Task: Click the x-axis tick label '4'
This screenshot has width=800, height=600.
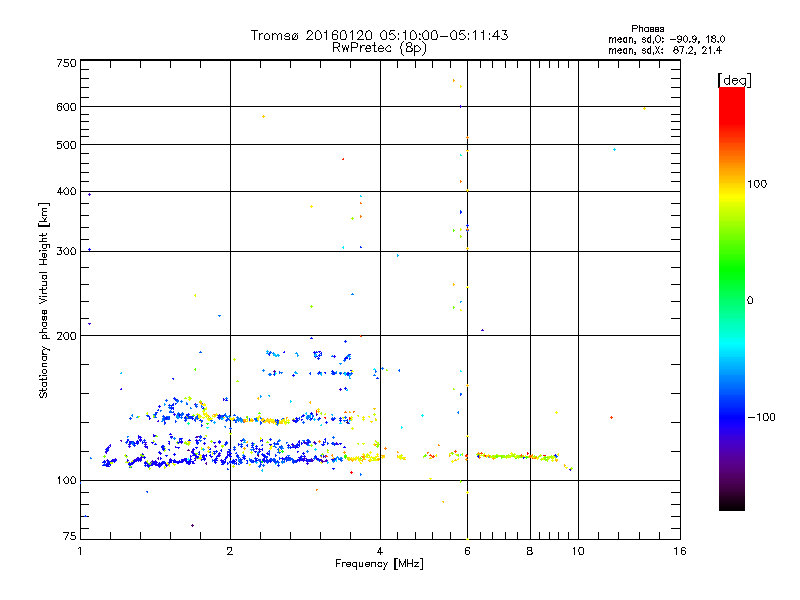Action: tap(380, 551)
